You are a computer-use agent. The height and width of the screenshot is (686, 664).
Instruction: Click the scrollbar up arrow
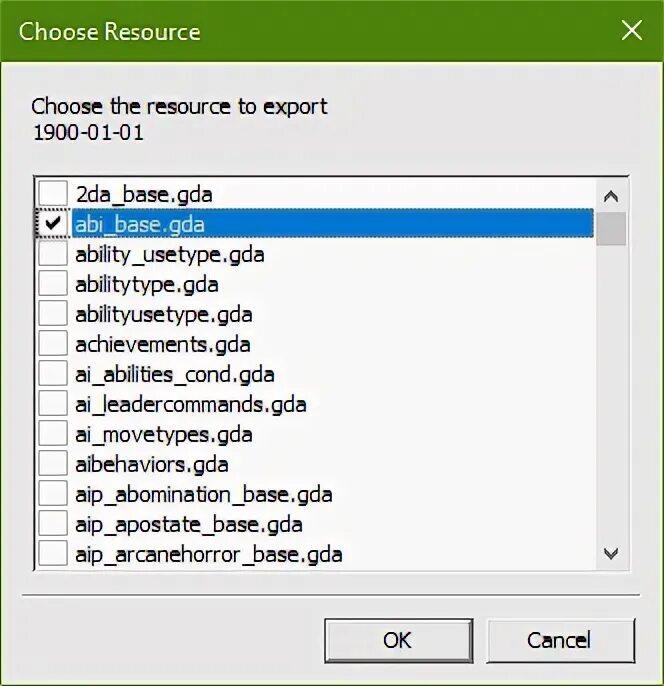611,196
